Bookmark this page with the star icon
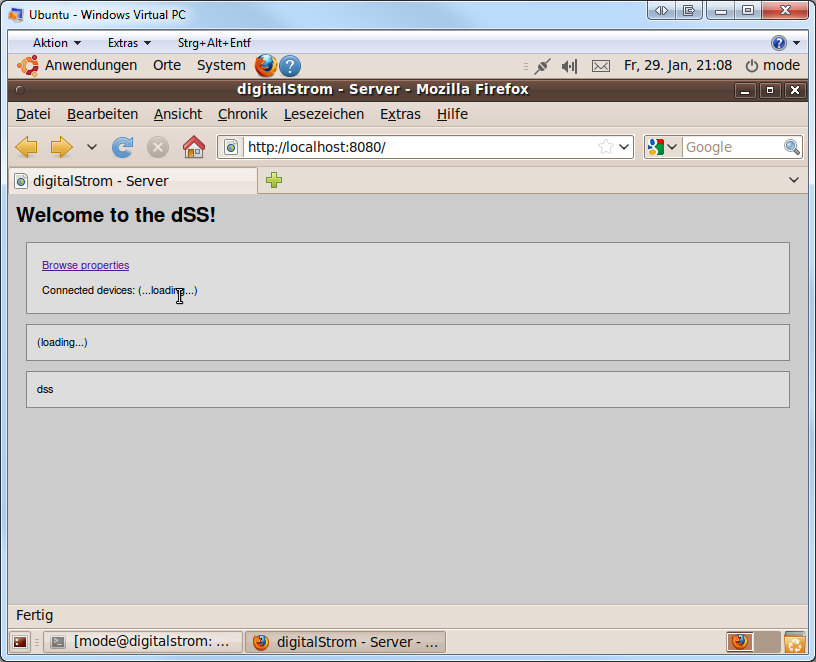Viewport: 816px width, 662px height. coord(606,147)
